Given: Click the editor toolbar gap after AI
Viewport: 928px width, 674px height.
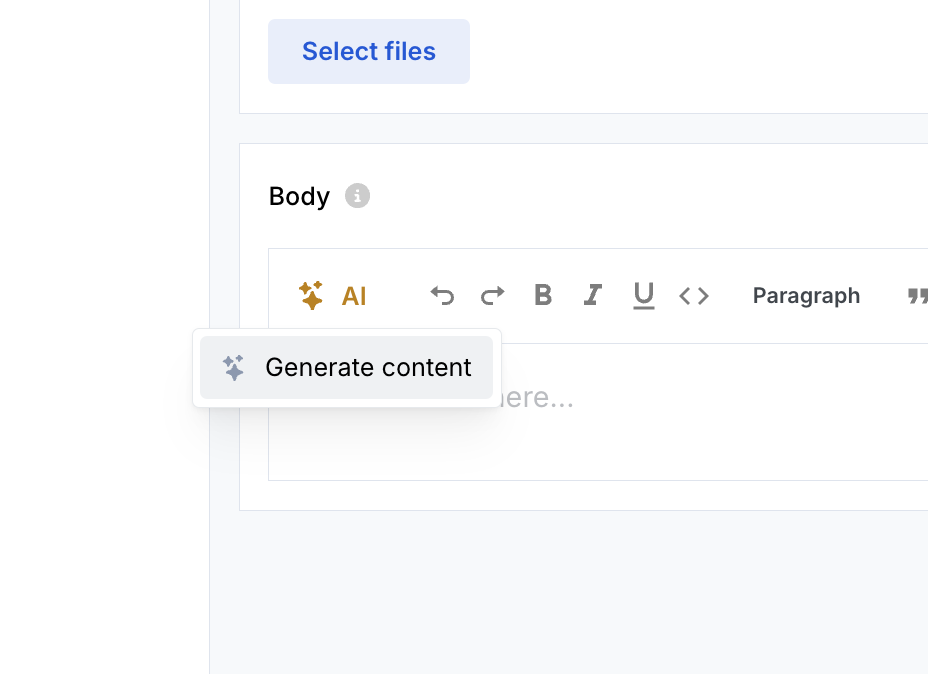Looking at the screenshot, I should [398, 295].
